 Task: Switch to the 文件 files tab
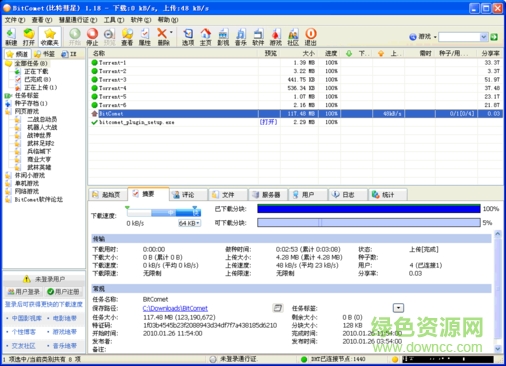[x=228, y=195]
